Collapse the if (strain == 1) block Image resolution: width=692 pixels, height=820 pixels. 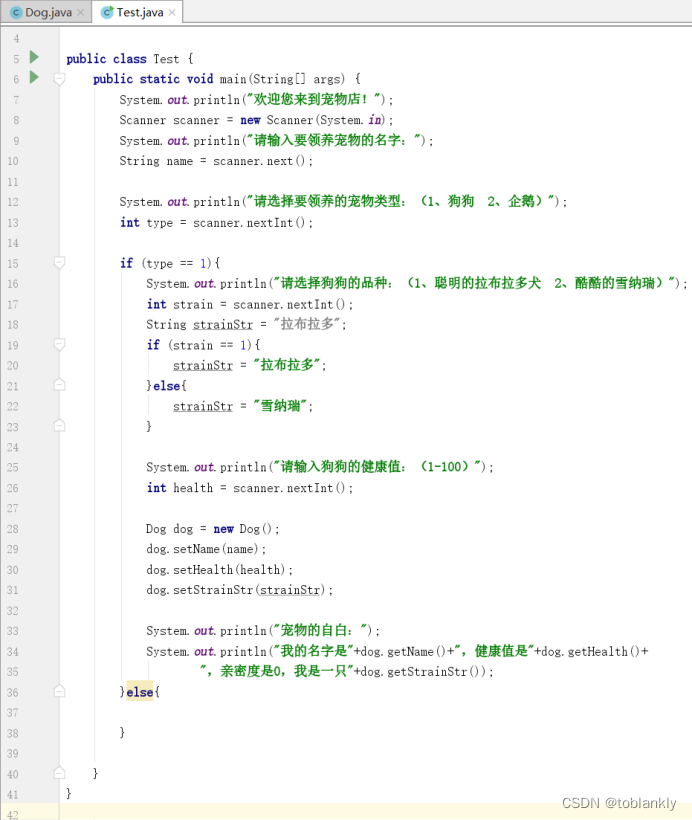click(x=60, y=345)
